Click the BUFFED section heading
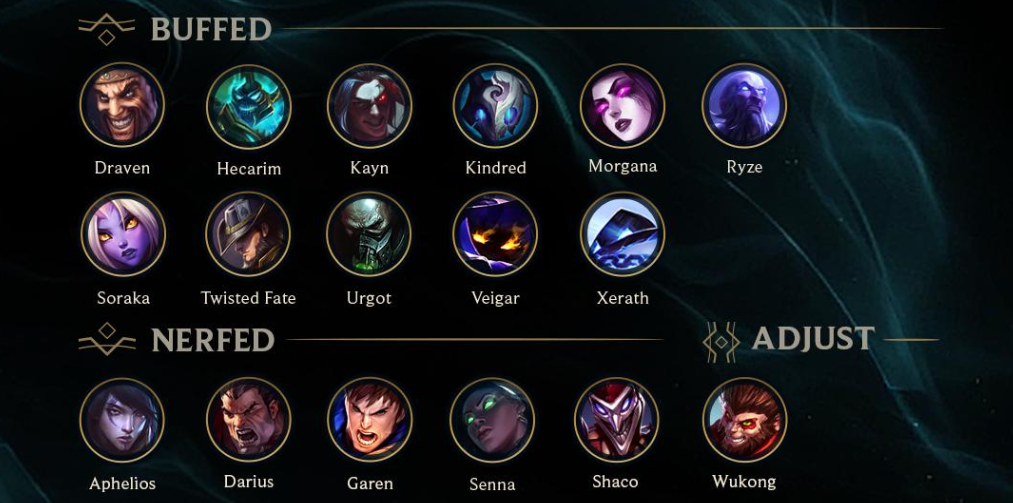Image resolution: width=1013 pixels, height=503 pixels. 211,30
